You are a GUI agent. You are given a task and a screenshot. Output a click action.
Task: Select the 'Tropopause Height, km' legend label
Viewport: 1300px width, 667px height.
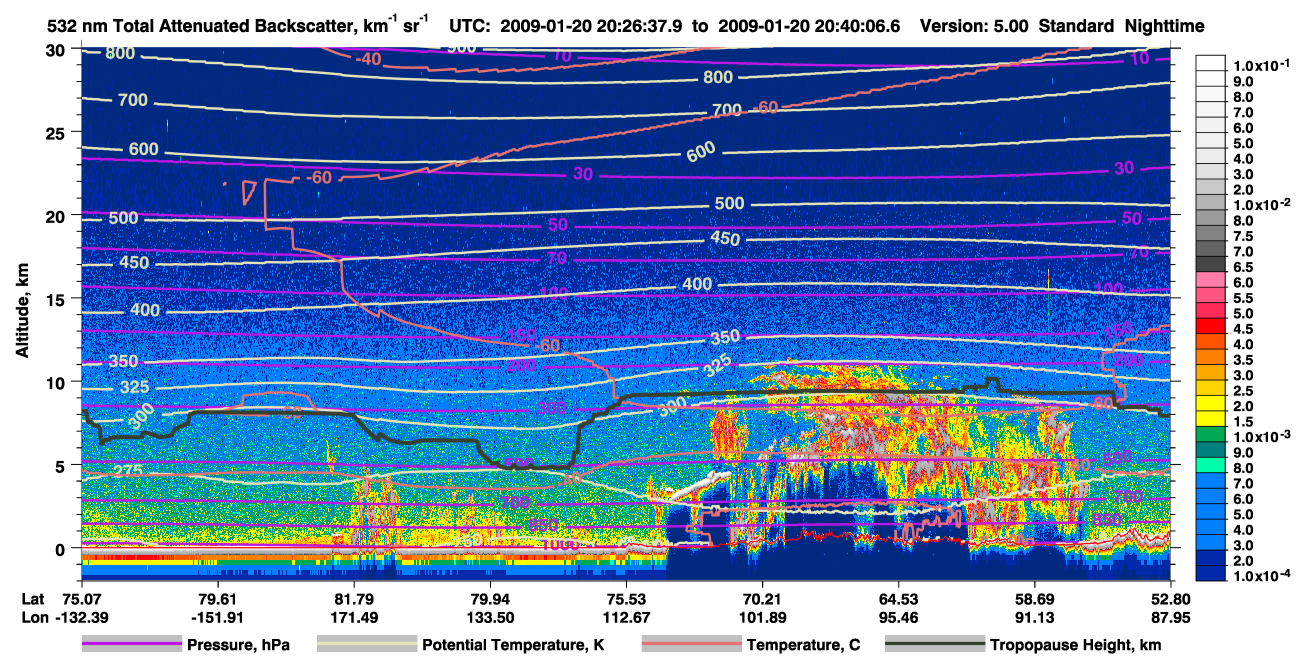tap(1076, 645)
